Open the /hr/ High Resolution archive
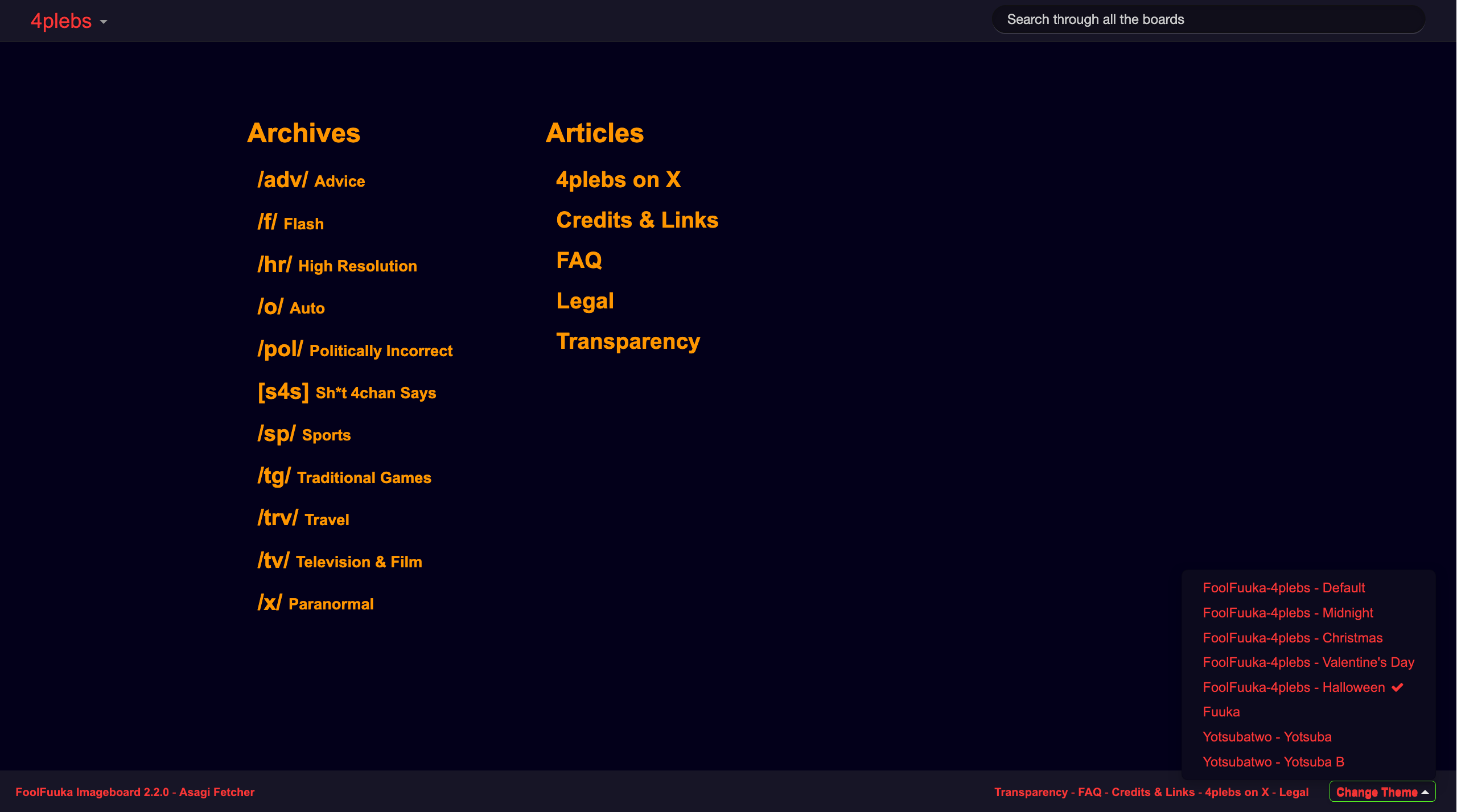Image resolution: width=1457 pixels, height=812 pixels. coord(337,265)
